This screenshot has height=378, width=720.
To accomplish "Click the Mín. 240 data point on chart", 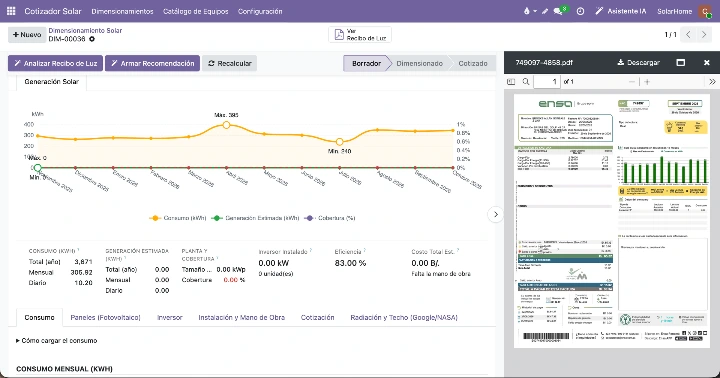I will [x=339, y=142].
